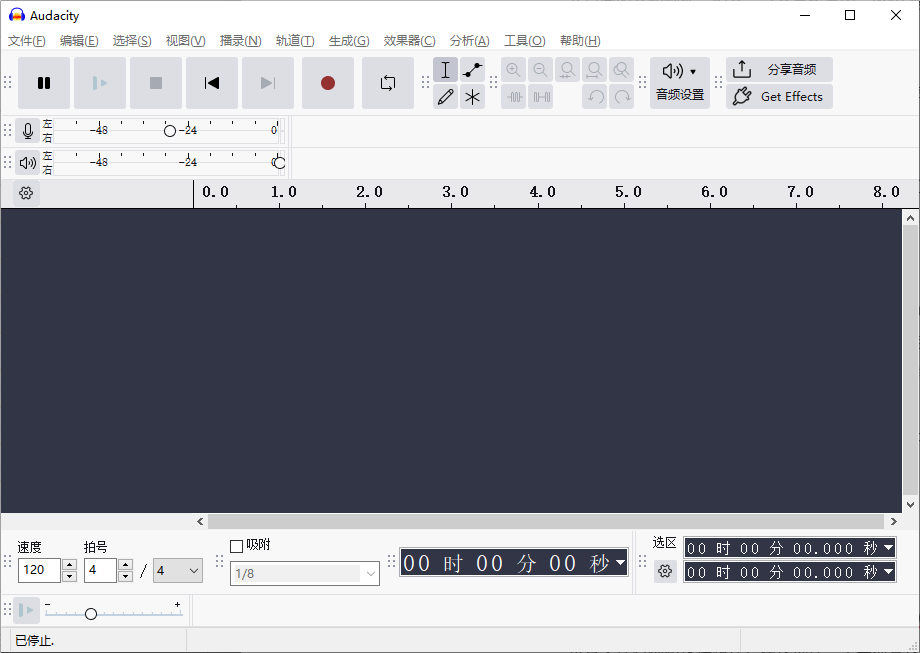This screenshot has width=920, height=653.
Task: Open the timeline options gear icon
Action: tap(24, 192)
